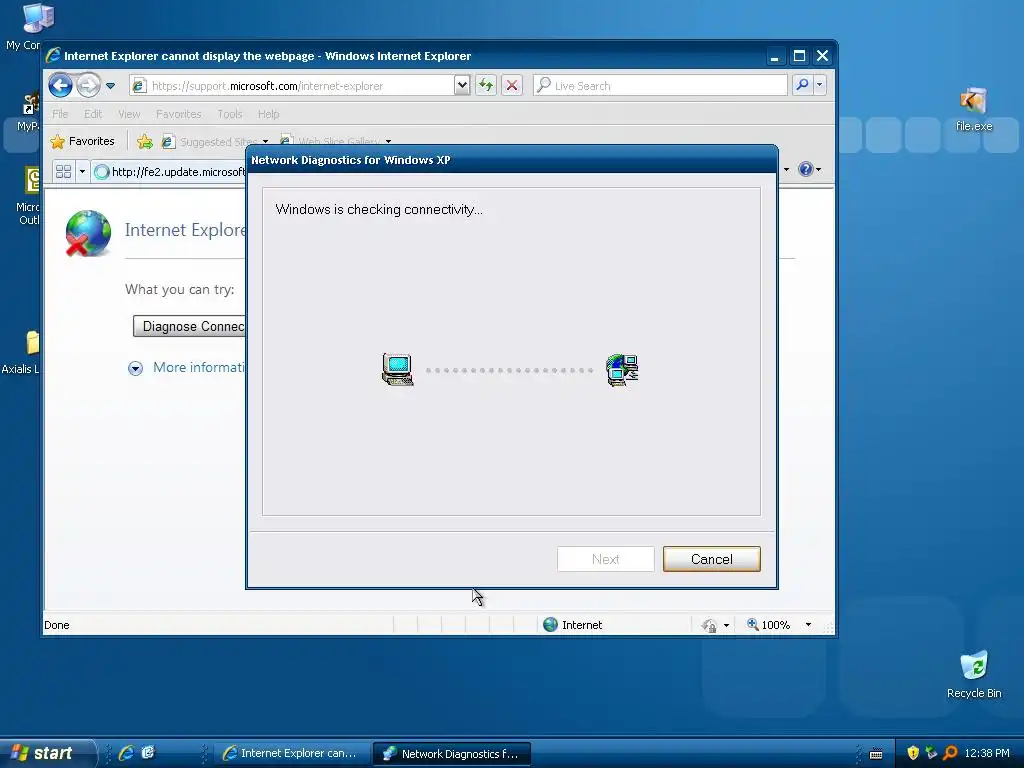Add to Favorites Bar star-arrow icon
This screenshot has width=1024, height=768.
[x=145, y=141]
